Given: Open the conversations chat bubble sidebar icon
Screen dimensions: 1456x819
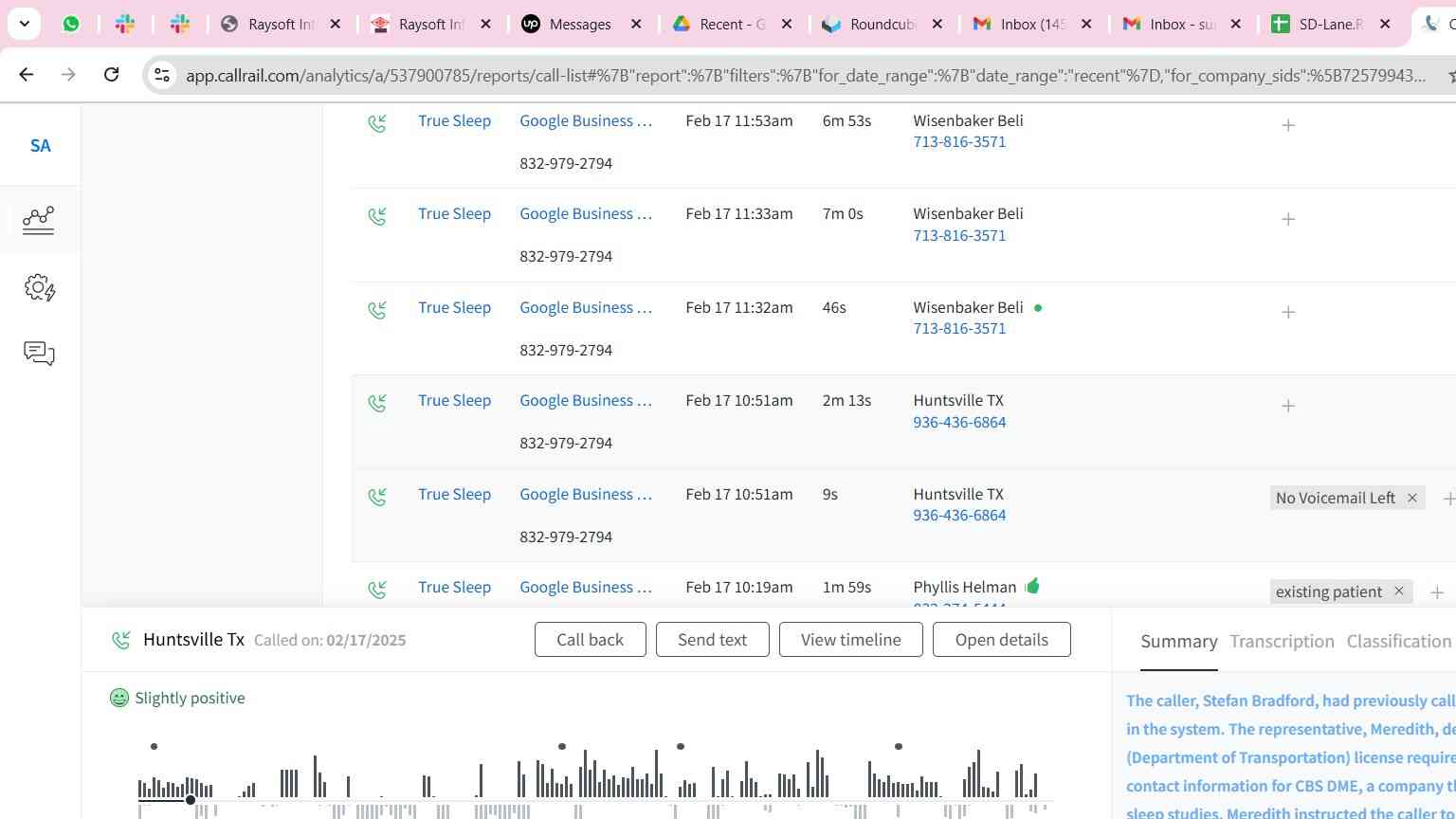Looking at the screenshot, I should [39, 354].
